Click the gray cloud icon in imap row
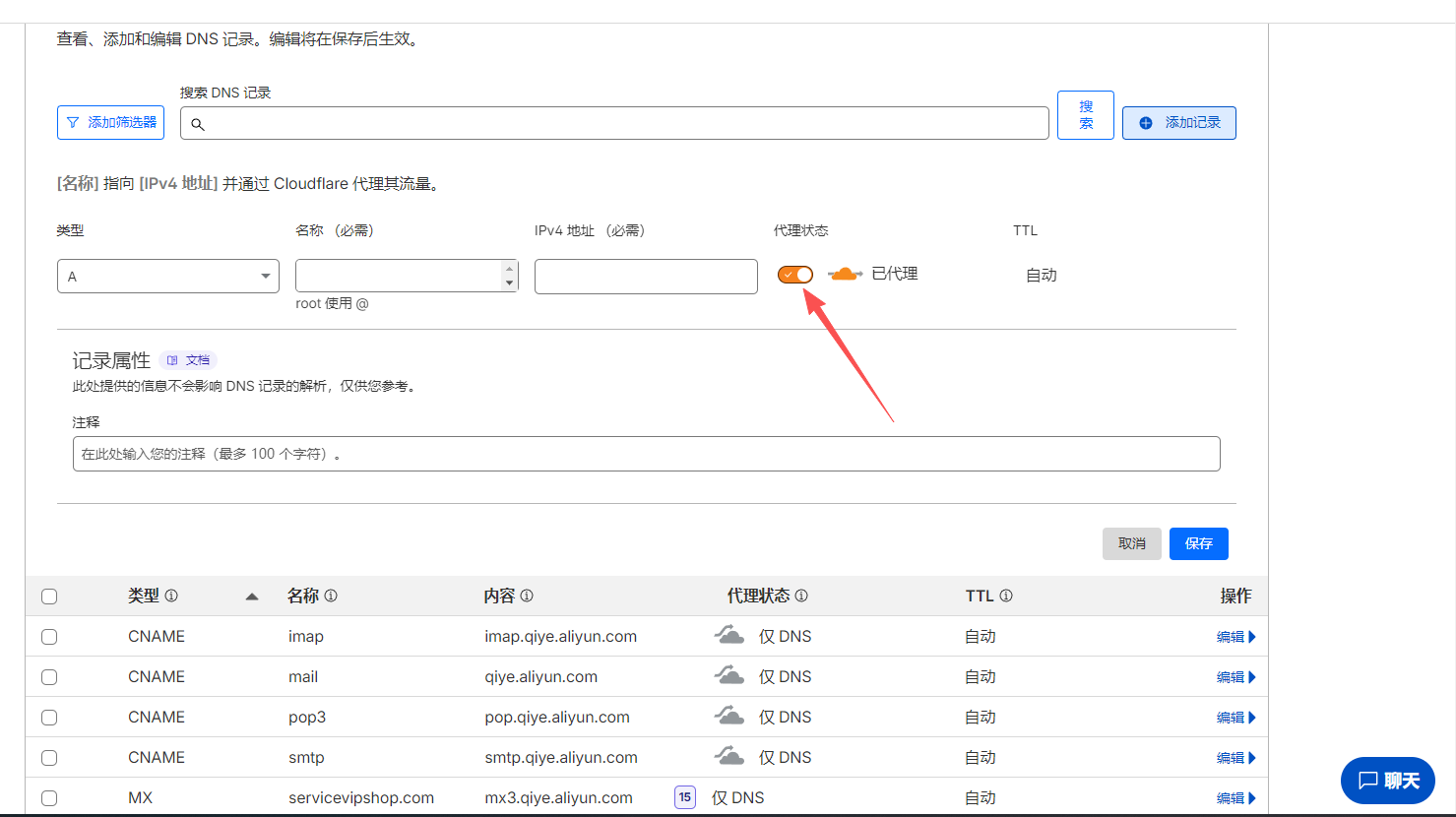This screenshot has height=817, width=1456. (x=729, y=636)
